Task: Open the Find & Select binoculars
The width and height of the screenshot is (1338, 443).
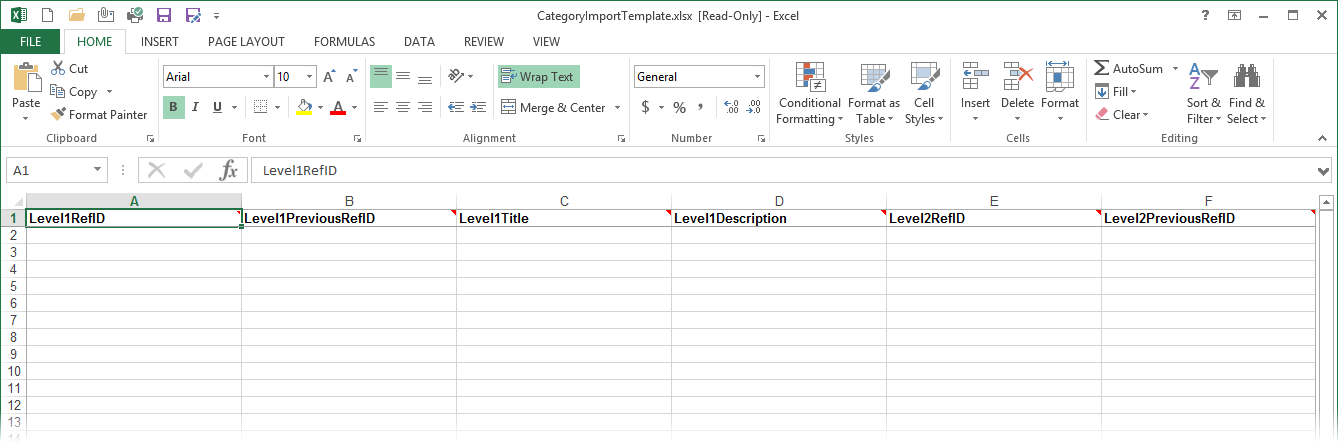Action: [1246, 95]
